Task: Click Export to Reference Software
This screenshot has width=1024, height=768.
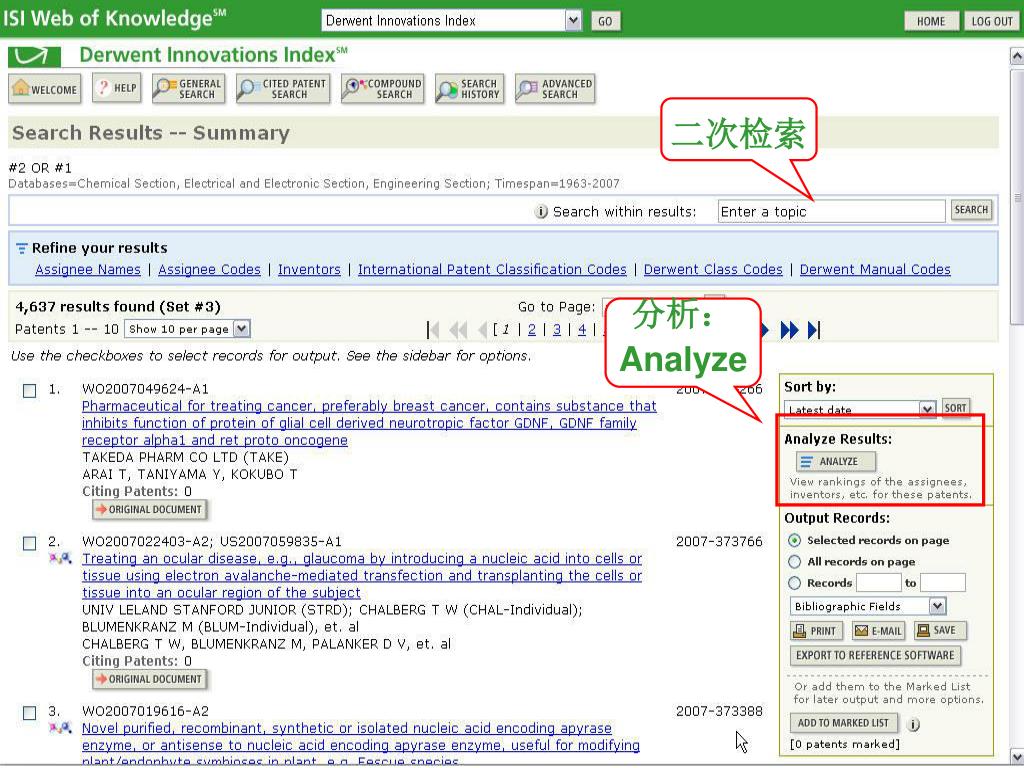Action: pyautogui.click(x=875, y=656)
